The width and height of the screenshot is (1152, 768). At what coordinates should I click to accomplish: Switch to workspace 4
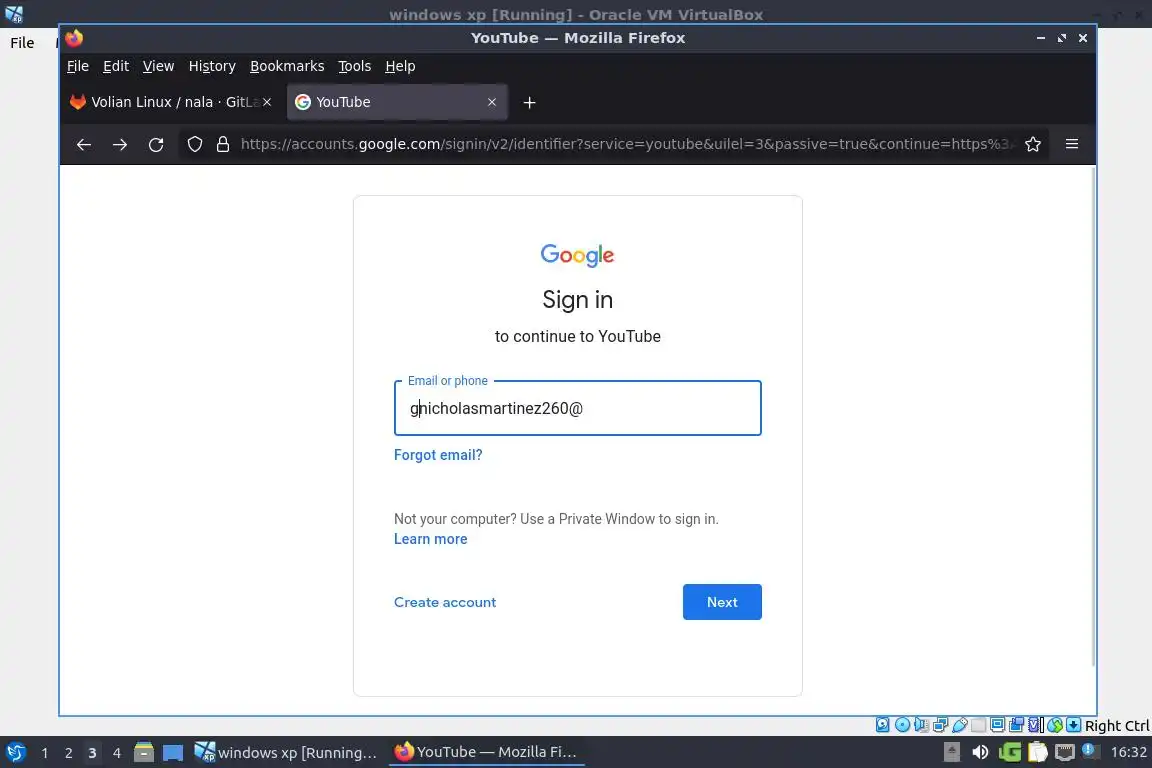[x=116, y=753]
